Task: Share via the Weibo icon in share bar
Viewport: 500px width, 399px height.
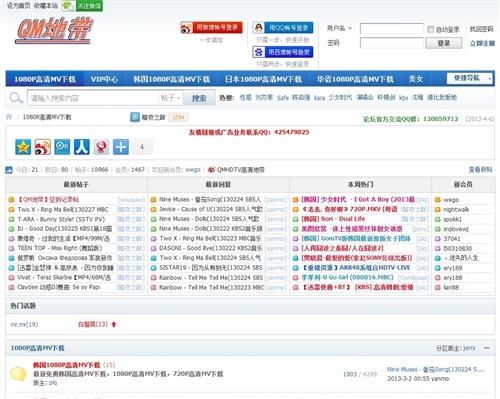Action: click(43, 147)
